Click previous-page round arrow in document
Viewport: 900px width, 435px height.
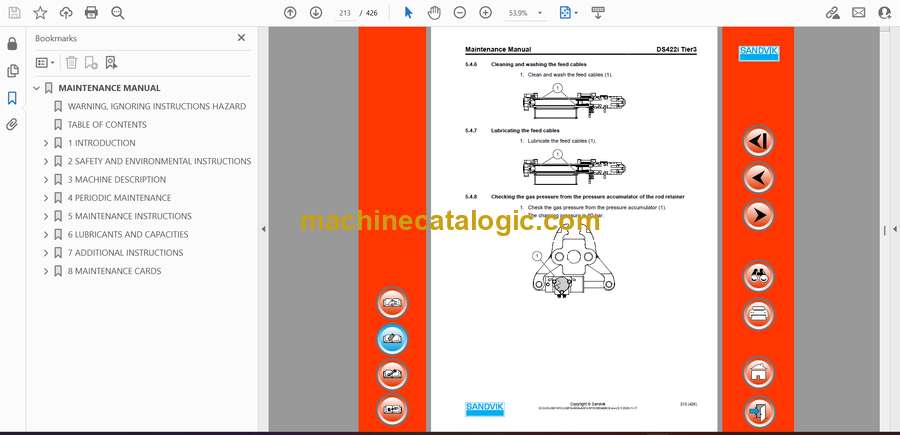pos(758,177)
